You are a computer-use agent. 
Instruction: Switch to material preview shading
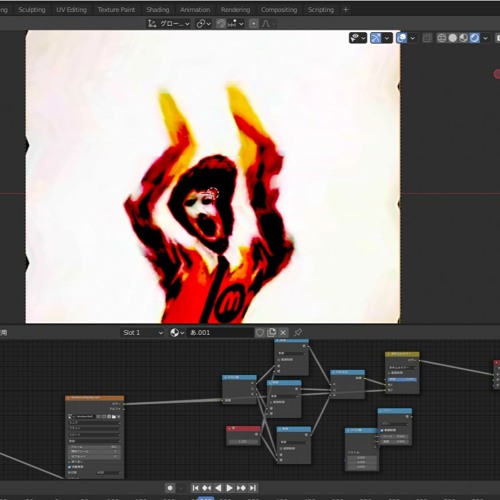(463, 38)
